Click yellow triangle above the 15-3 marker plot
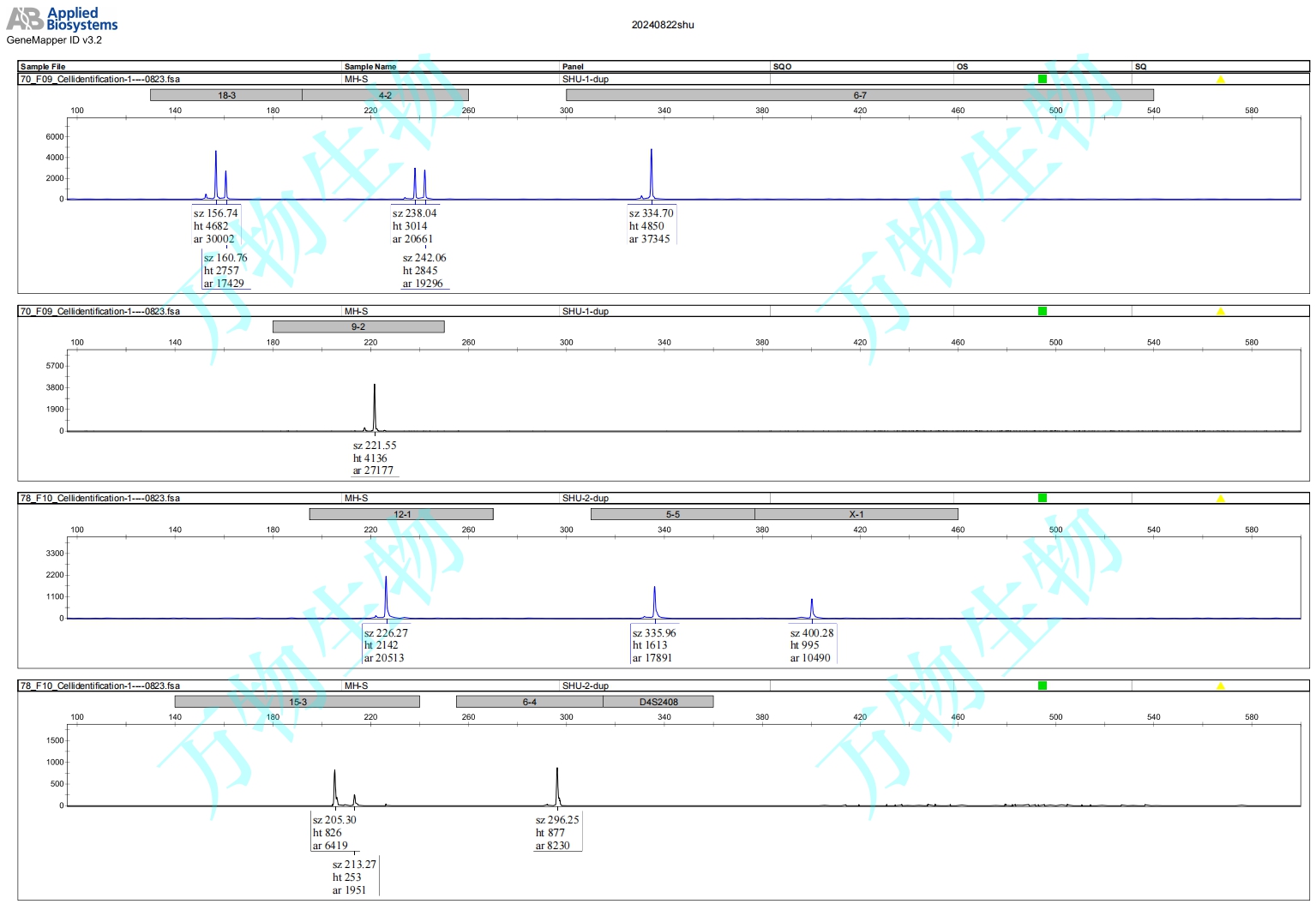This screenshot has height=910, width=1316. tap(1220, 686)
